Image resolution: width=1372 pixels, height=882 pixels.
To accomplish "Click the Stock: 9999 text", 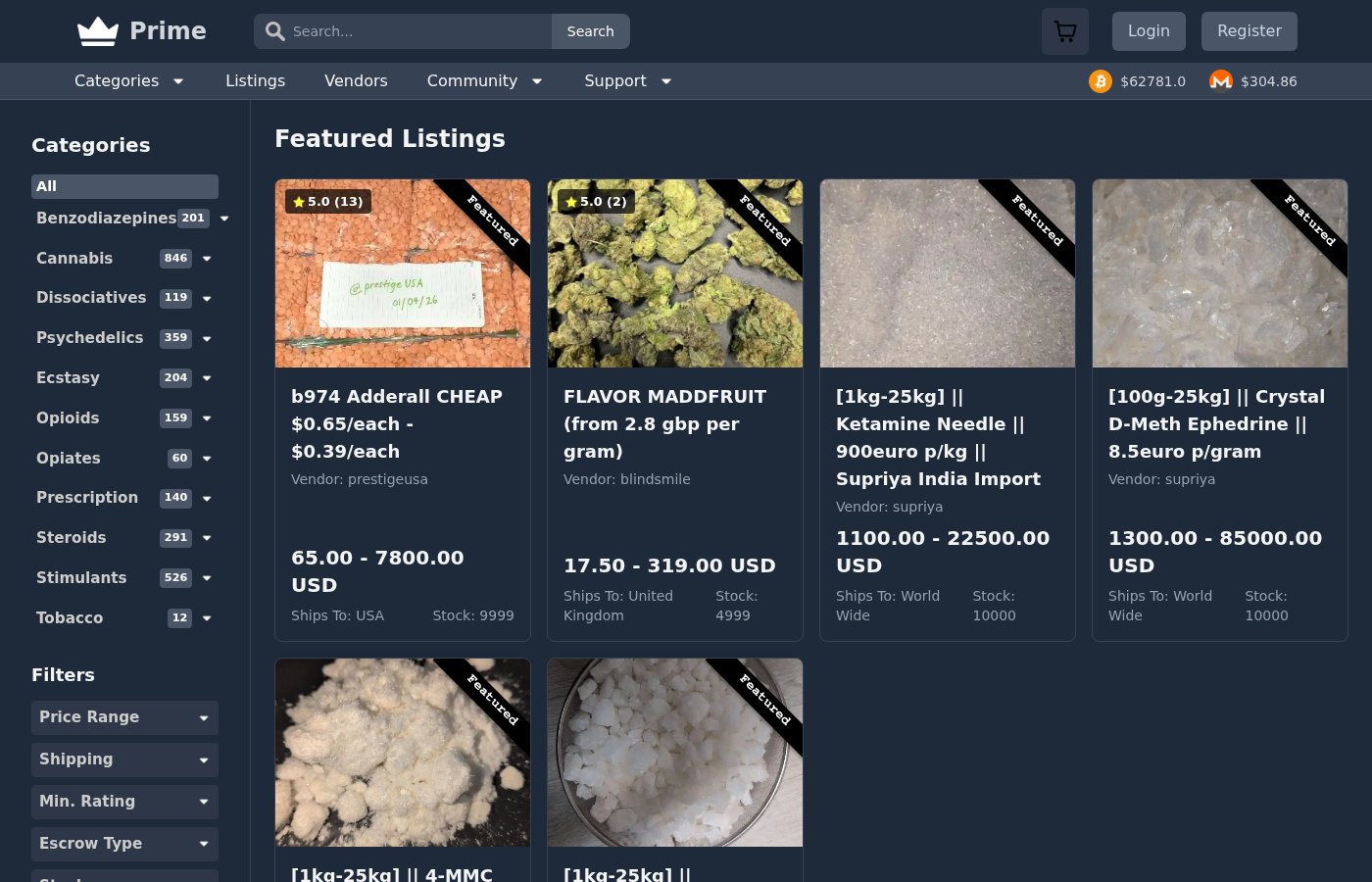I will click(x=473, y=615).
